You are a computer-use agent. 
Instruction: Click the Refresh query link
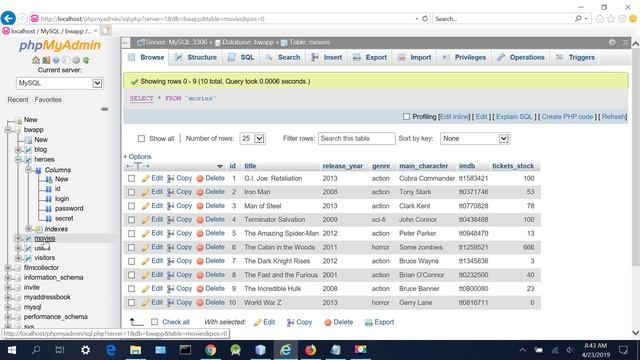pos(613,117)
